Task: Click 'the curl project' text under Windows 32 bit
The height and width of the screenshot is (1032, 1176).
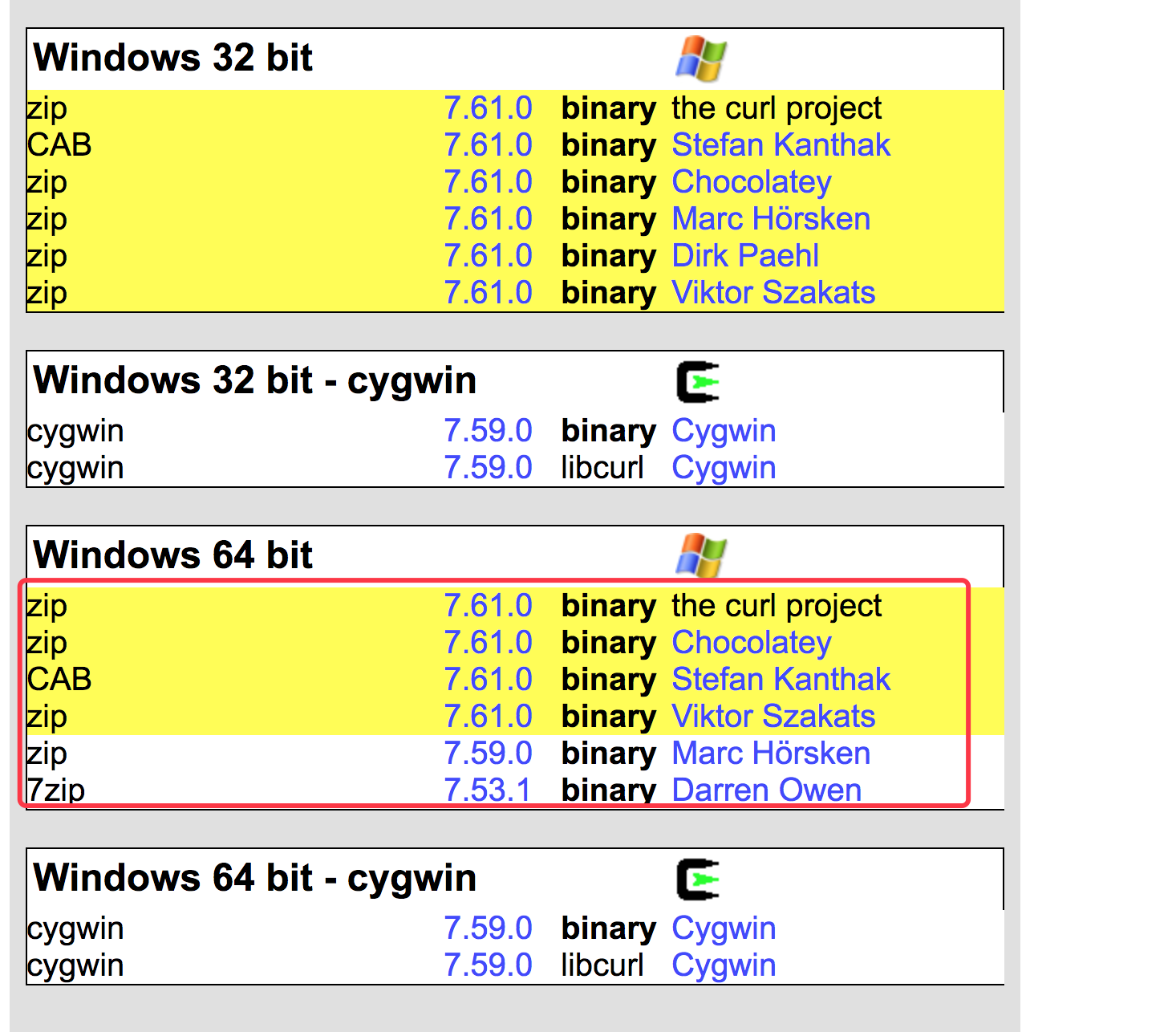Action: click(x=777, y=109)
